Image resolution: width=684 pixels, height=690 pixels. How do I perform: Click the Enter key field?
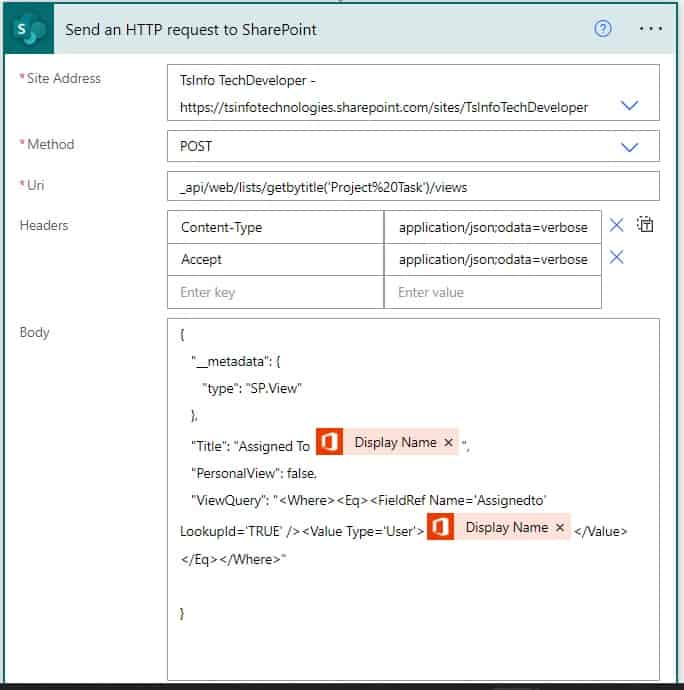[276, 292]
